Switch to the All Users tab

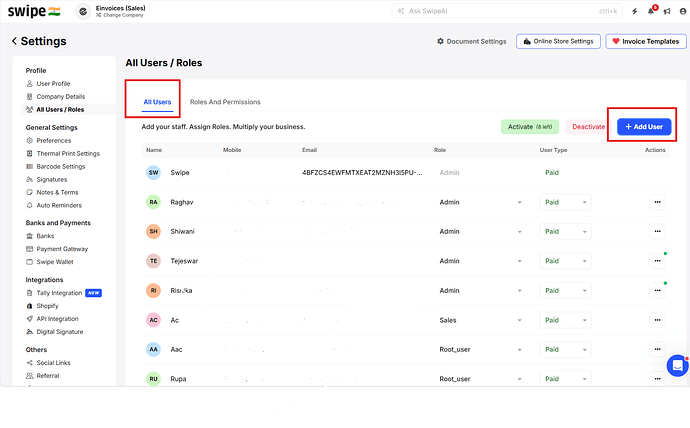click(157, 102)
